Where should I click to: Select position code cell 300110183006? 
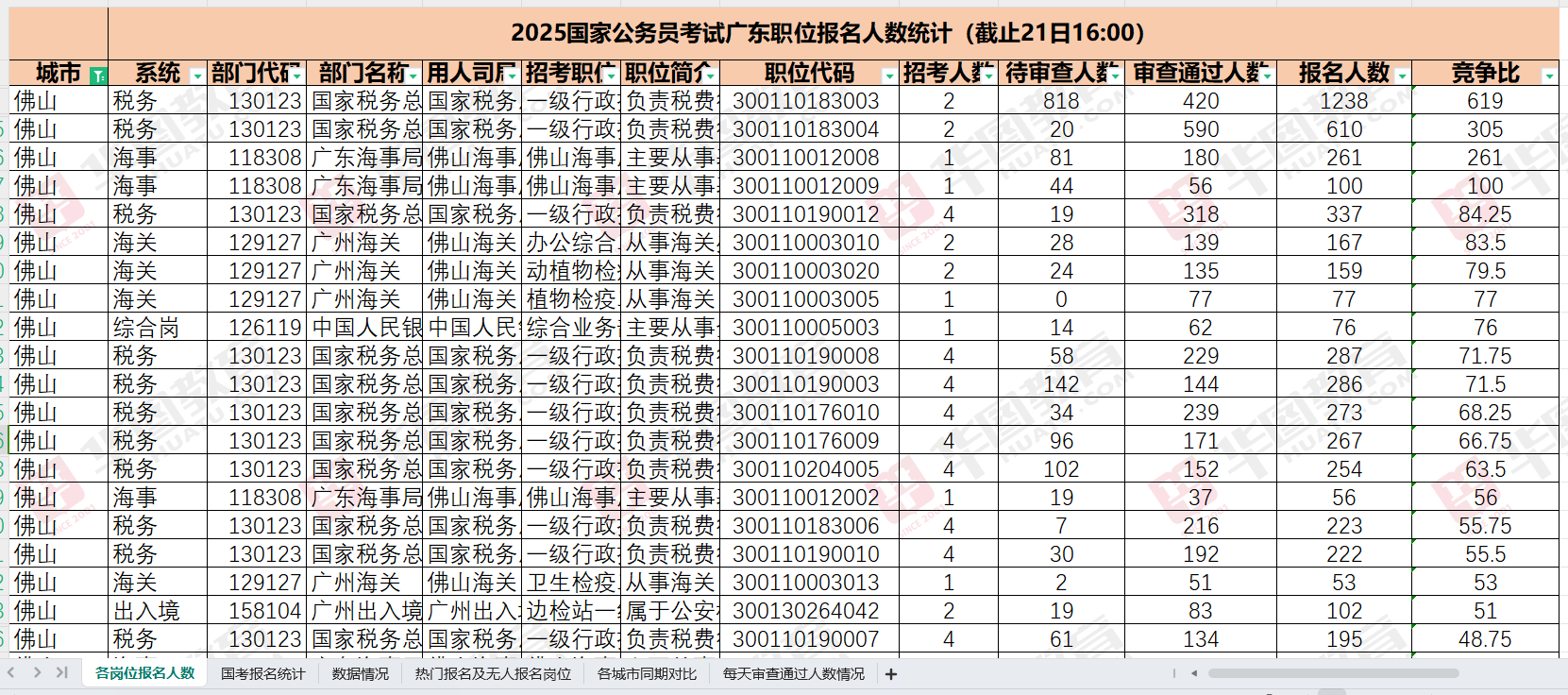pos(809,526)
